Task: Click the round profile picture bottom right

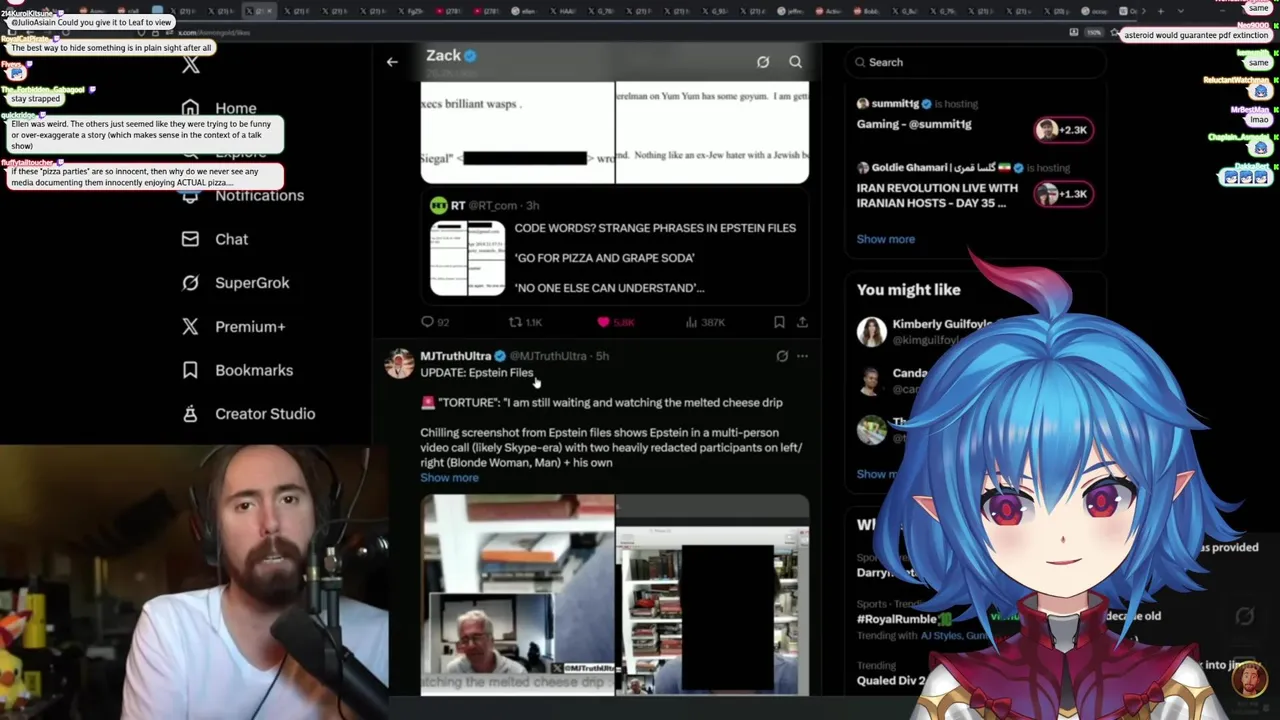Action: pos(1249,680)
